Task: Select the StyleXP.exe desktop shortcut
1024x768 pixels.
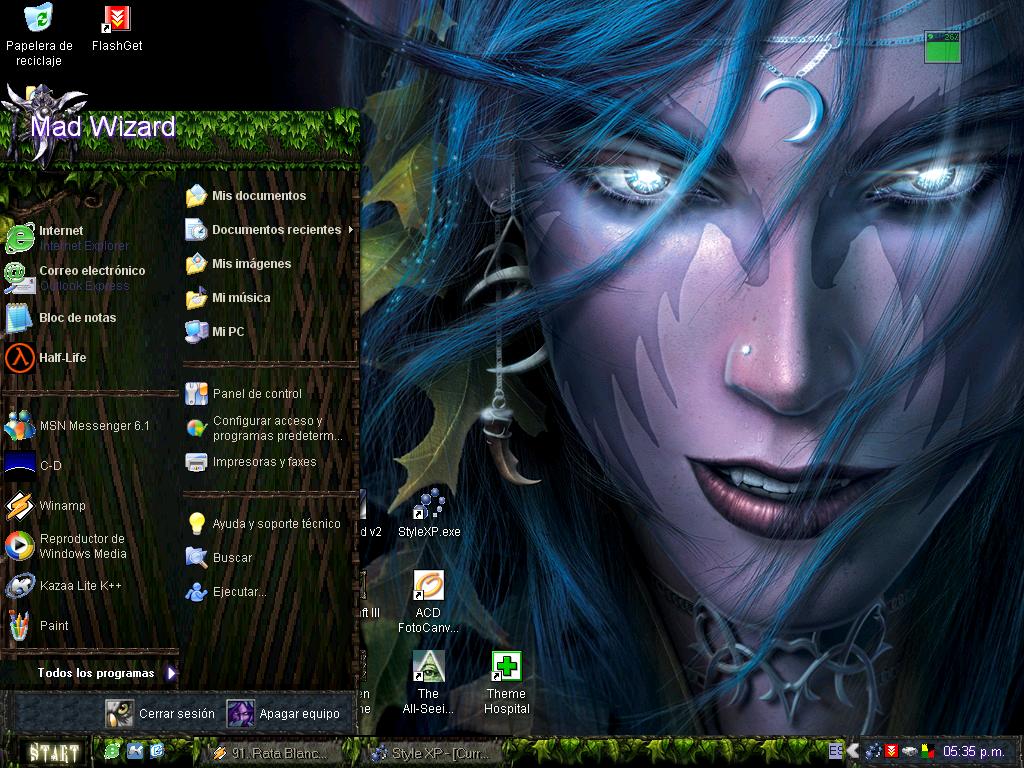Action: [x=429, y=513]
